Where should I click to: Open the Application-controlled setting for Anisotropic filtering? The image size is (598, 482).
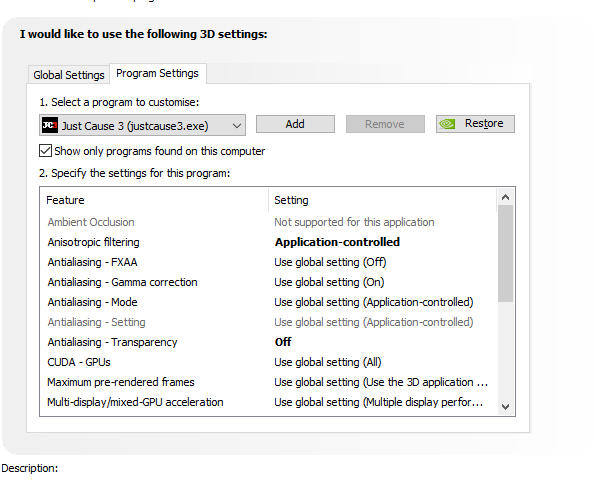(337, 242)
